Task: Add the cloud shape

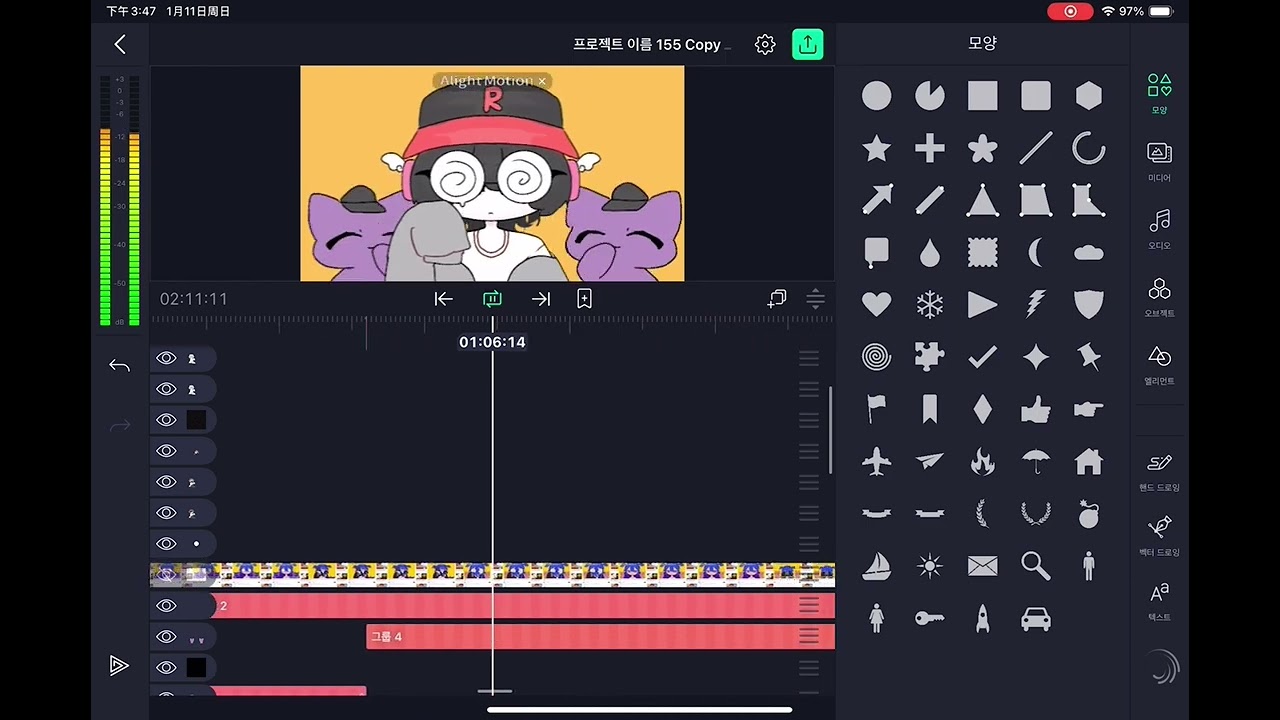Action: [x=1088, y=253]
